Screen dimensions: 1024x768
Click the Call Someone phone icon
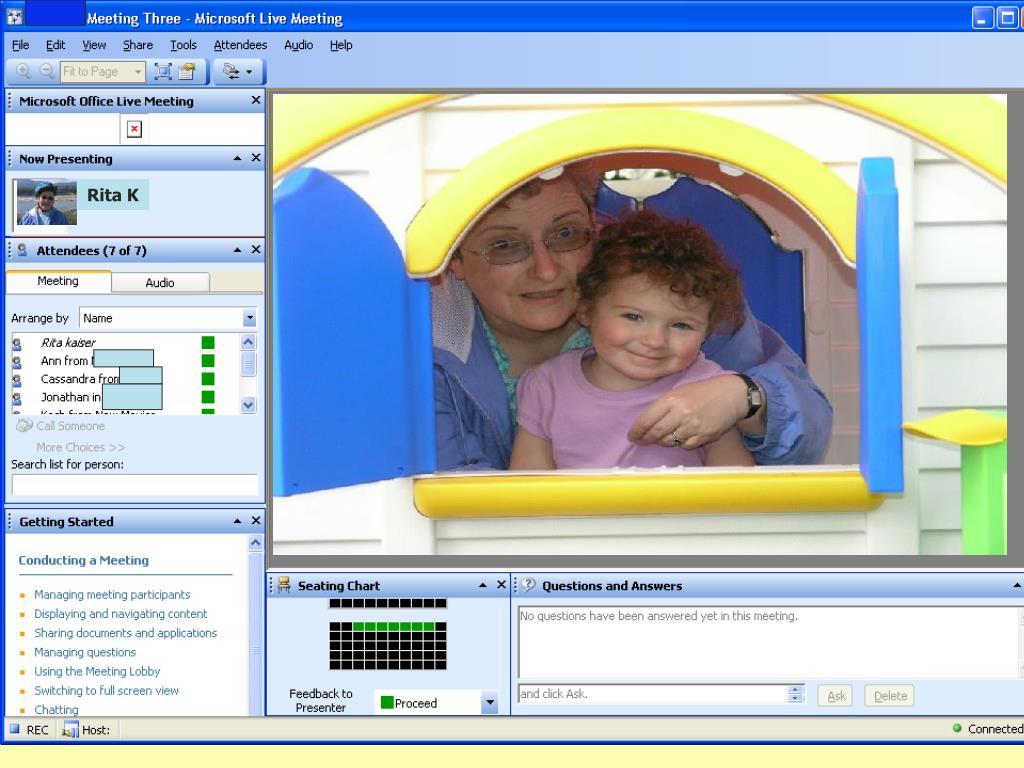click(x=24, y=426)
